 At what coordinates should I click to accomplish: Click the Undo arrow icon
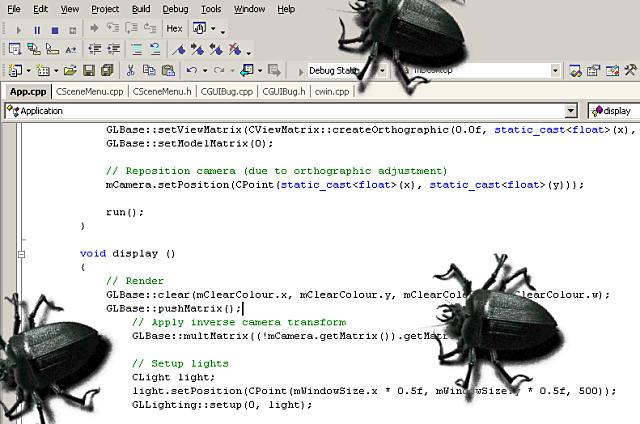pos(191,71)
